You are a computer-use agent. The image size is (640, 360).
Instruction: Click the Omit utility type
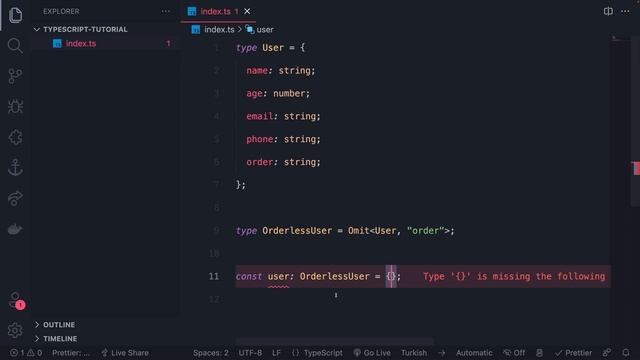click(358, 231)
